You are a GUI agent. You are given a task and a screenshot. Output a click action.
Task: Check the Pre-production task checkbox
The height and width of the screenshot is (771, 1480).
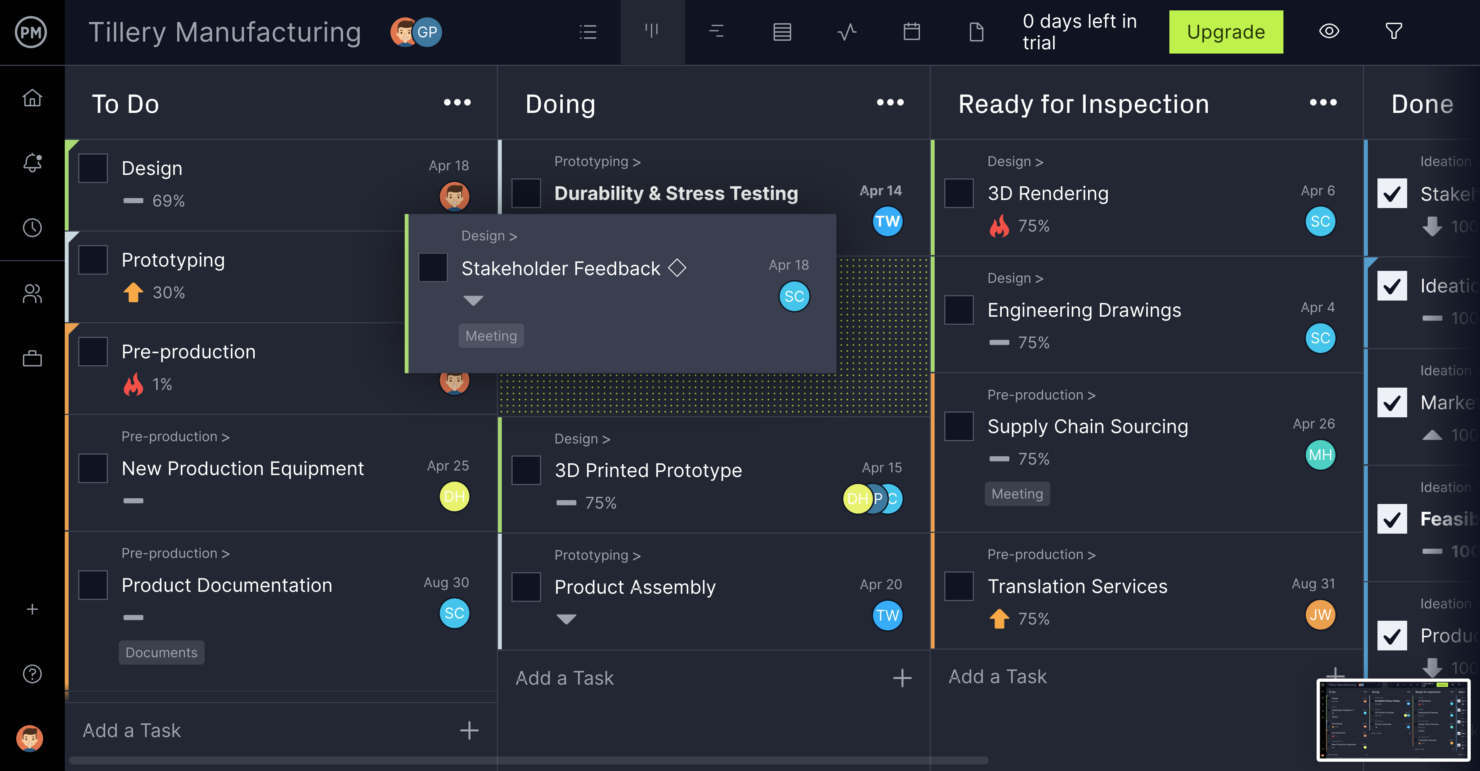click(93, 352)
